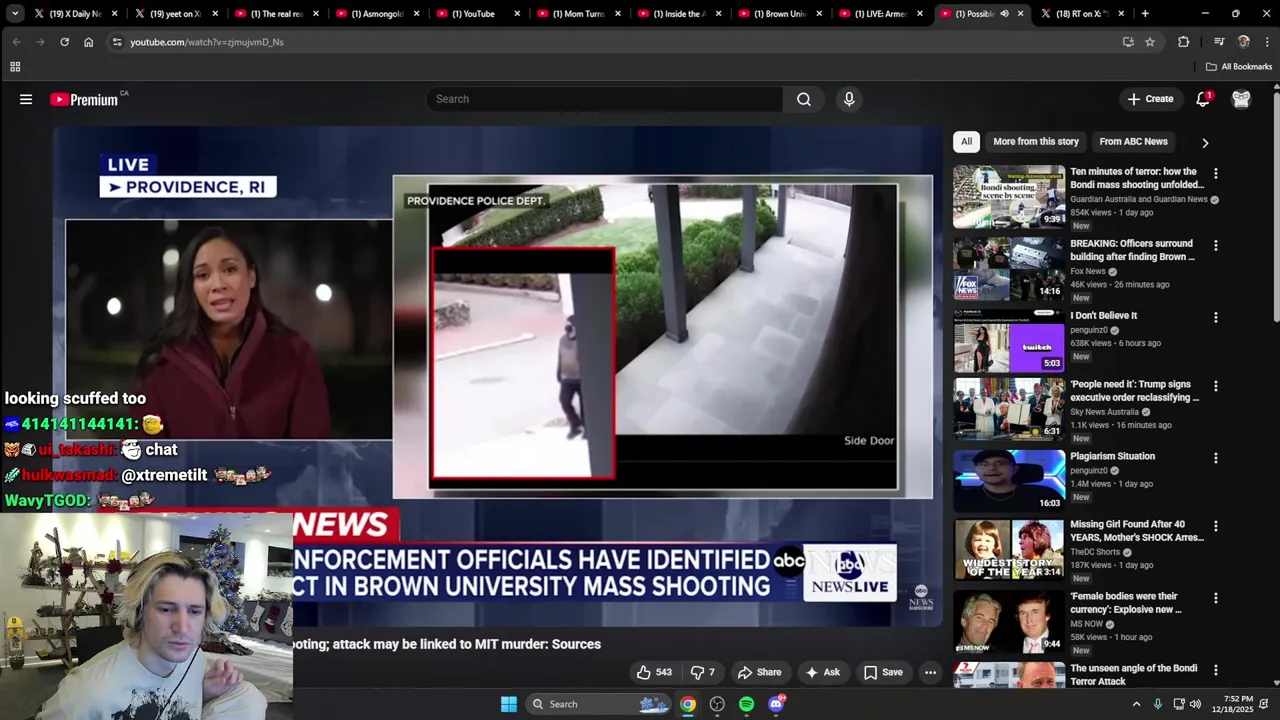The image size is (1280, 720).
Task: Open options for BREAKING Officers surround video
Action: click(1215, 245)
